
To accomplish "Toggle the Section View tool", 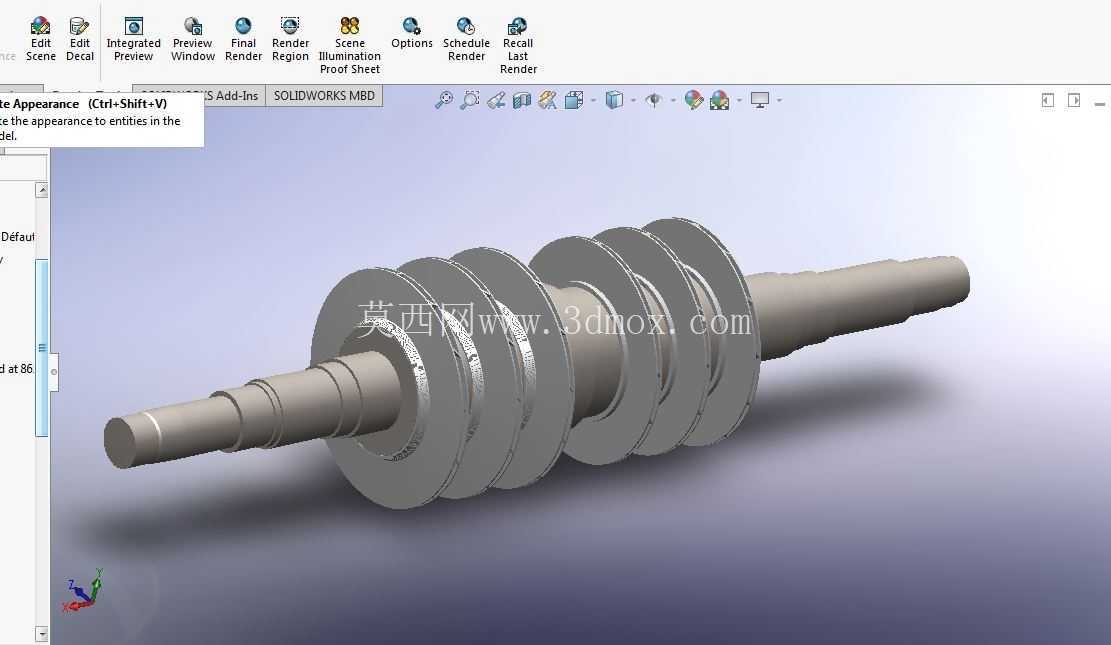I will tap(521, 100).
